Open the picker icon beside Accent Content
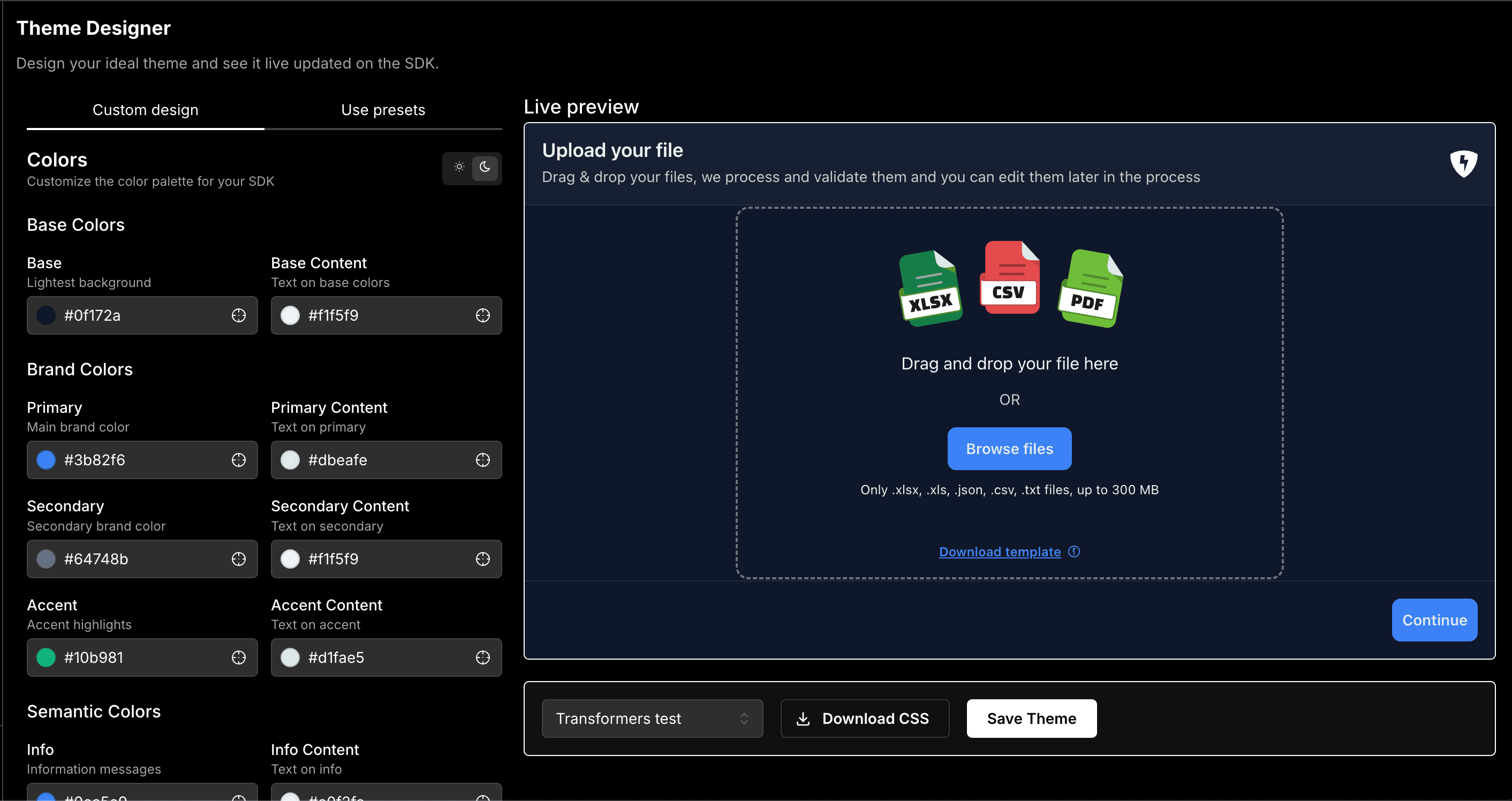The image size is (1512, 801). point(482,657)
